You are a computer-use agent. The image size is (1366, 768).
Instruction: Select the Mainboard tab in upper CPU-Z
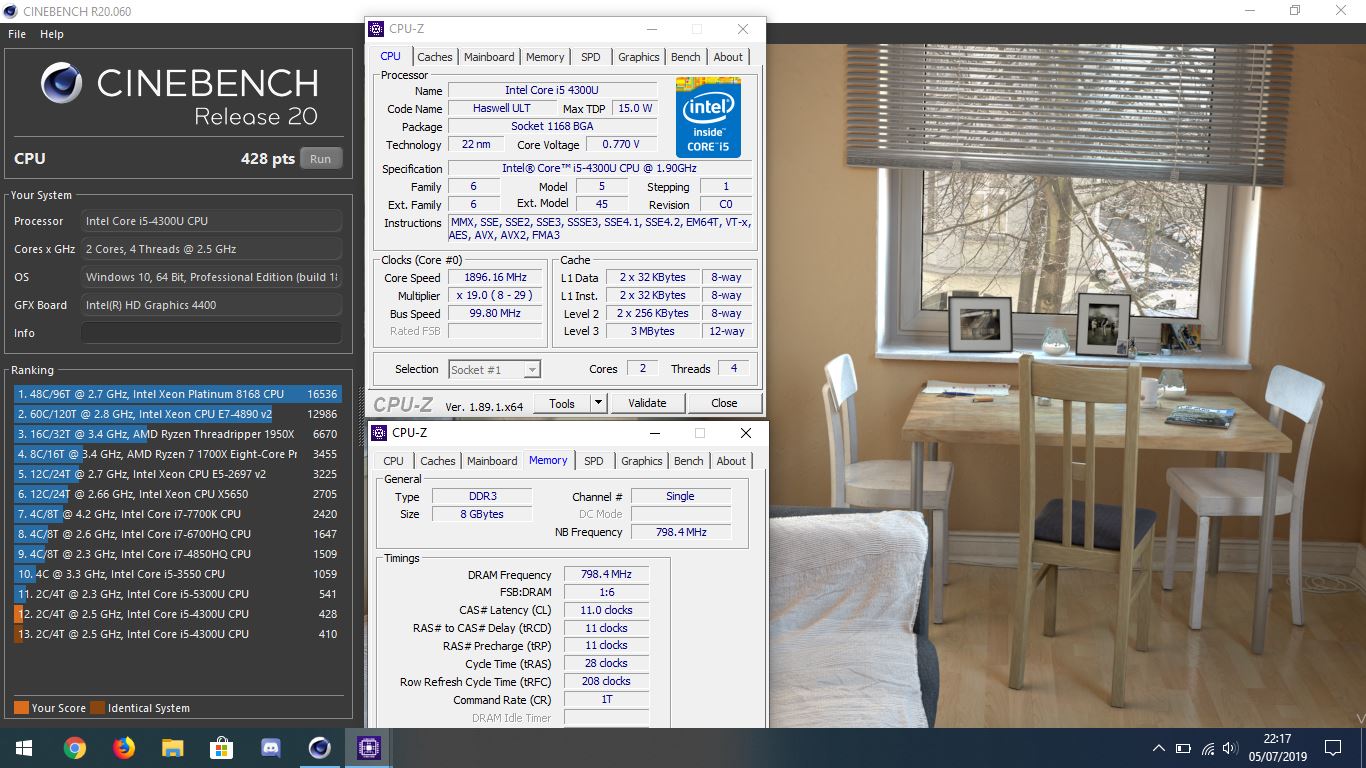point(489,57)
